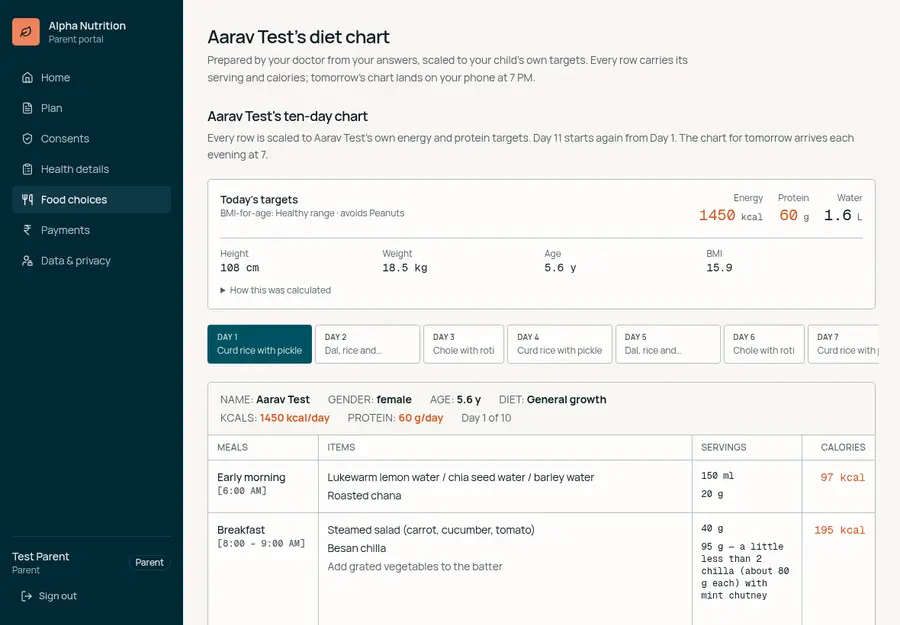Click the Roasted chana item
The image size is (900, 625).
[364, 495]
